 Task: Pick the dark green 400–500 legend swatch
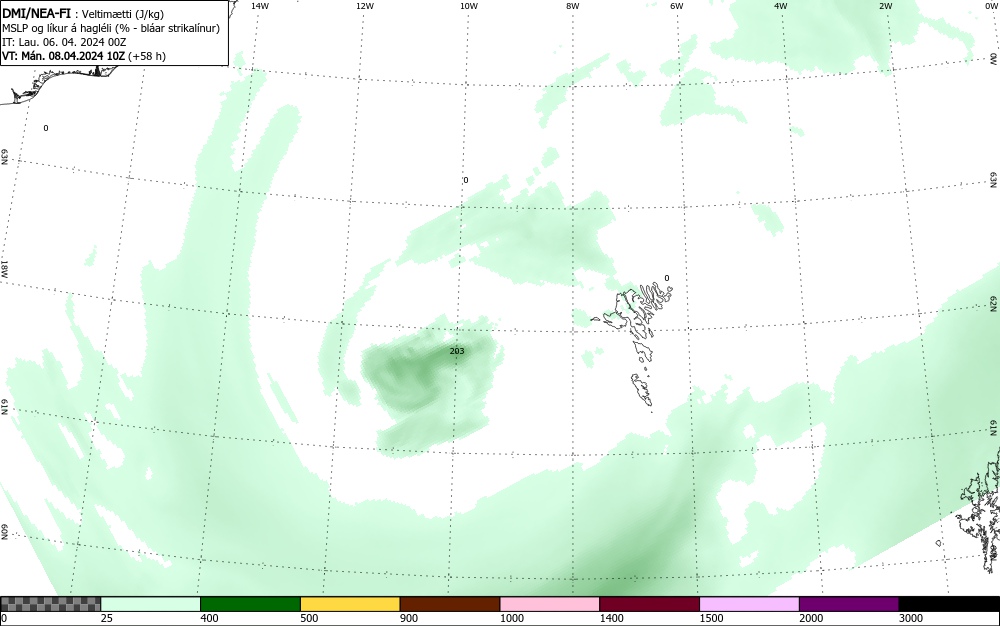(250, 604)
